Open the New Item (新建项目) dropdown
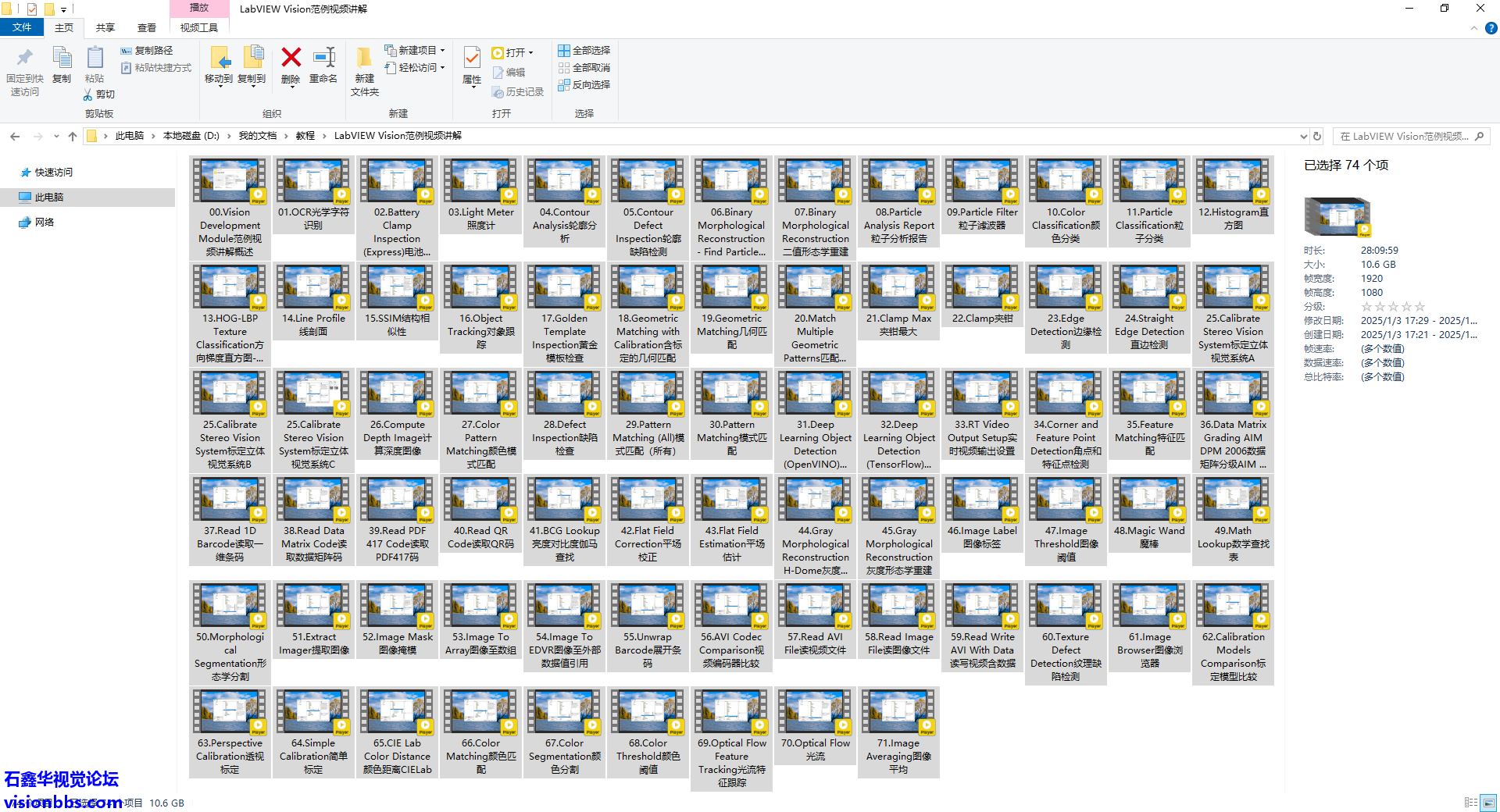The image size is (1500, 812). pos(442,51)
